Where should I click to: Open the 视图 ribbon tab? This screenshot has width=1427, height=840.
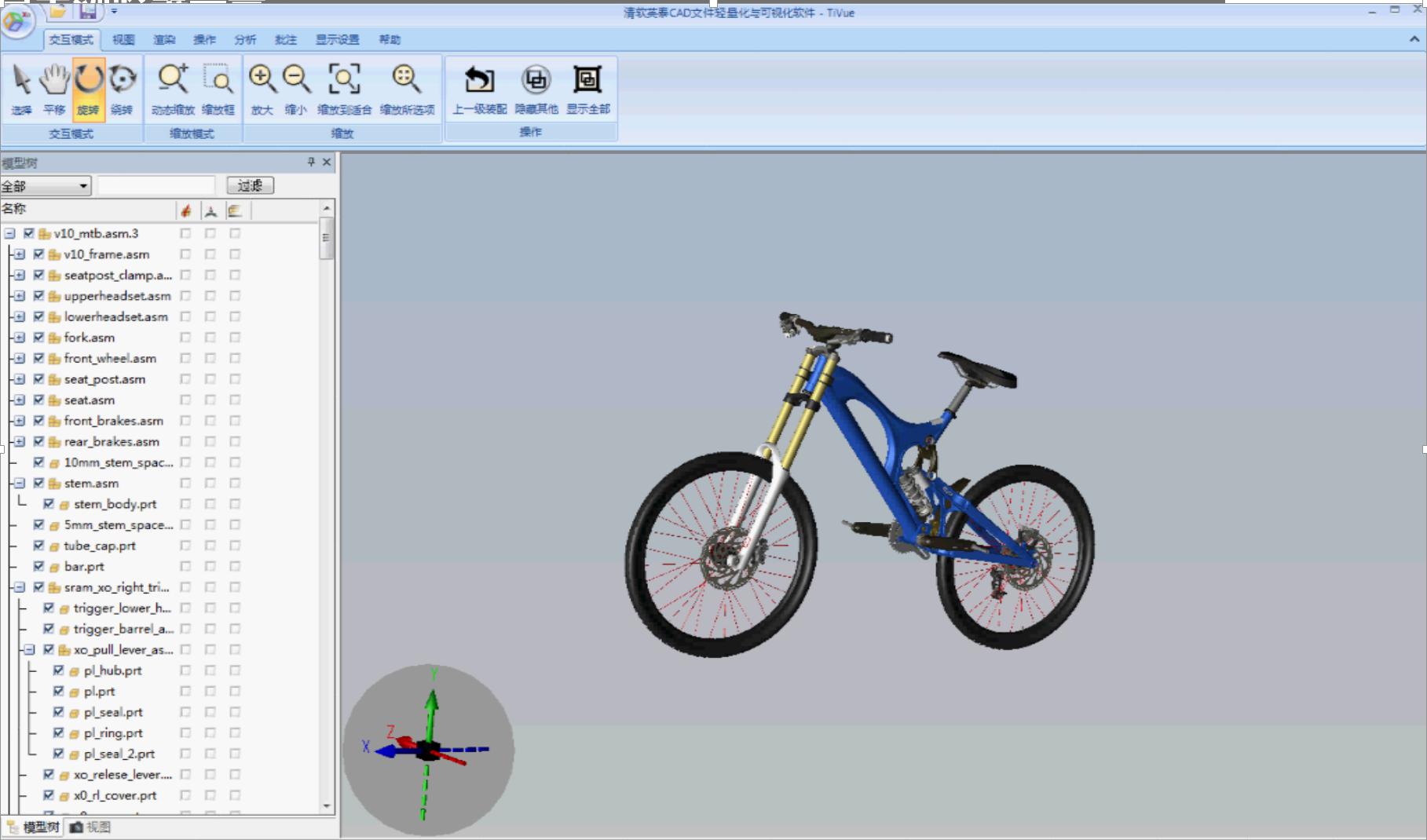coord(123,39)
